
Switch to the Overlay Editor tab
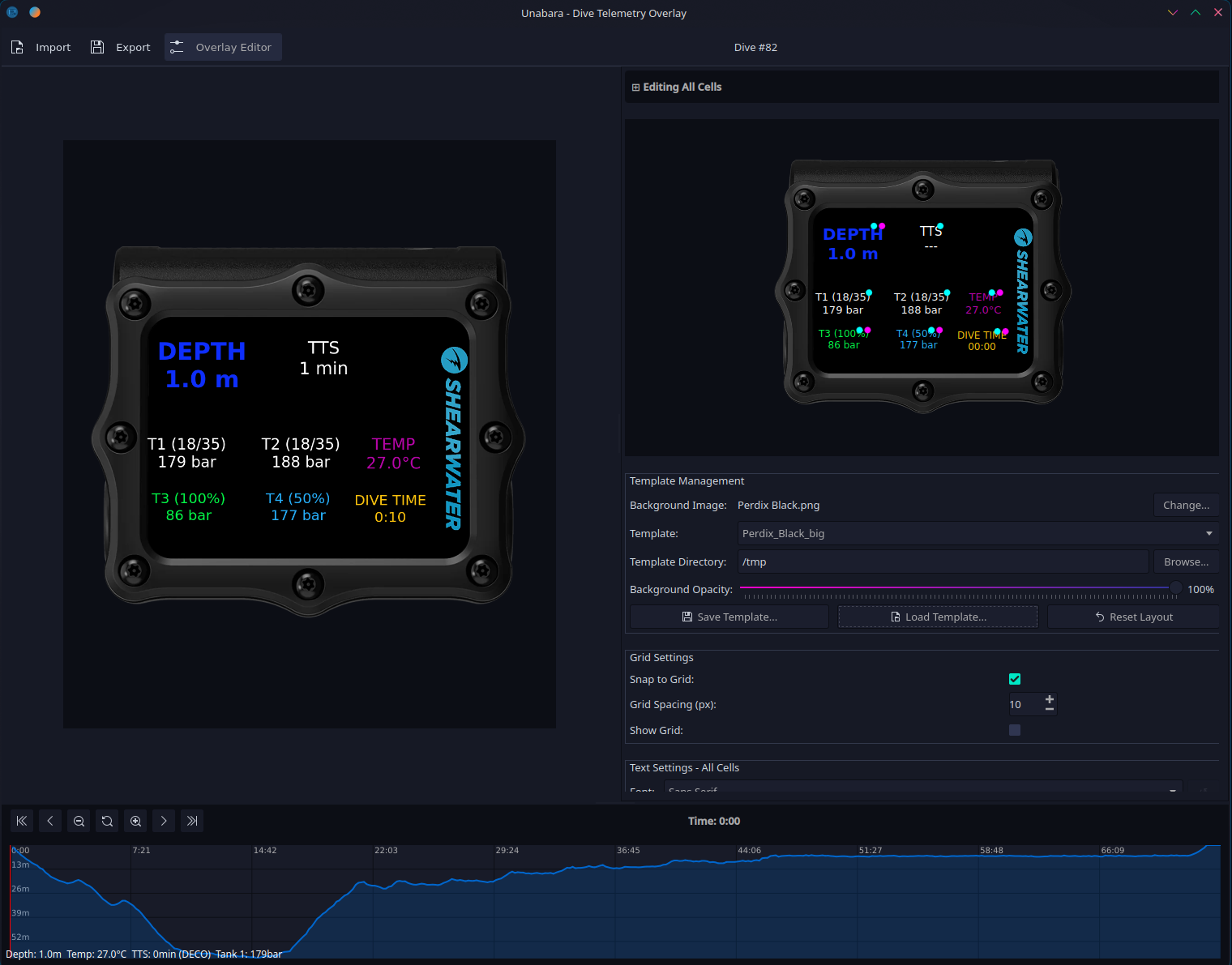pyautogui.click(x=223, y=47)
